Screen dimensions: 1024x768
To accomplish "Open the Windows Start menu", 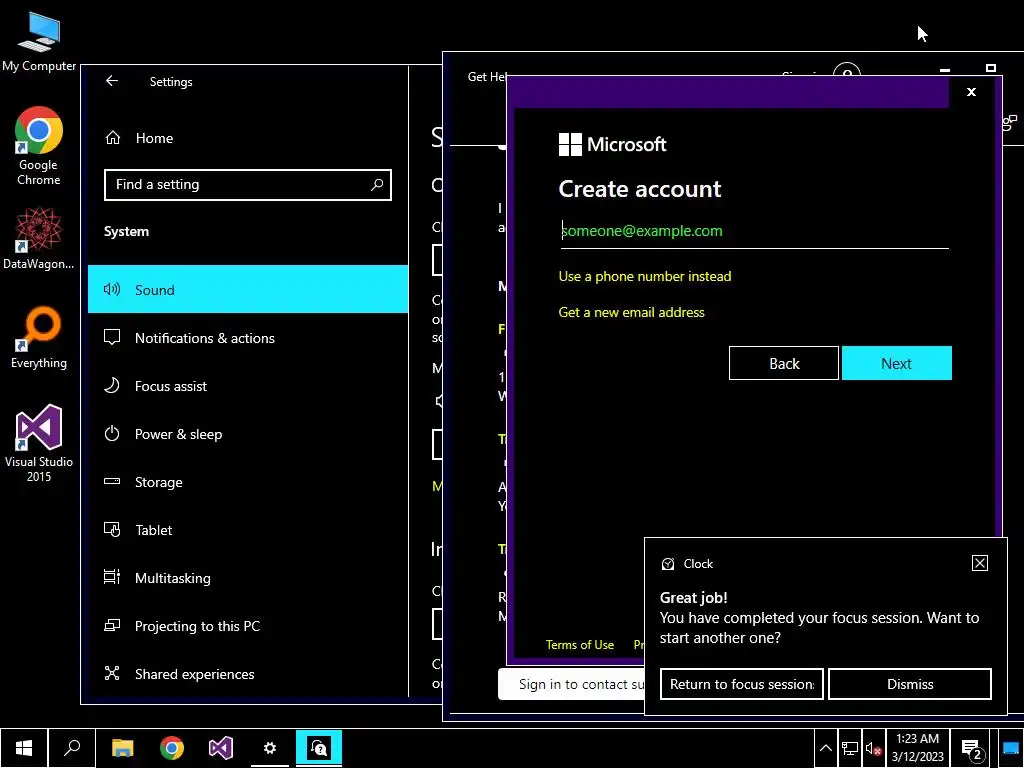I will pos(24,748).
